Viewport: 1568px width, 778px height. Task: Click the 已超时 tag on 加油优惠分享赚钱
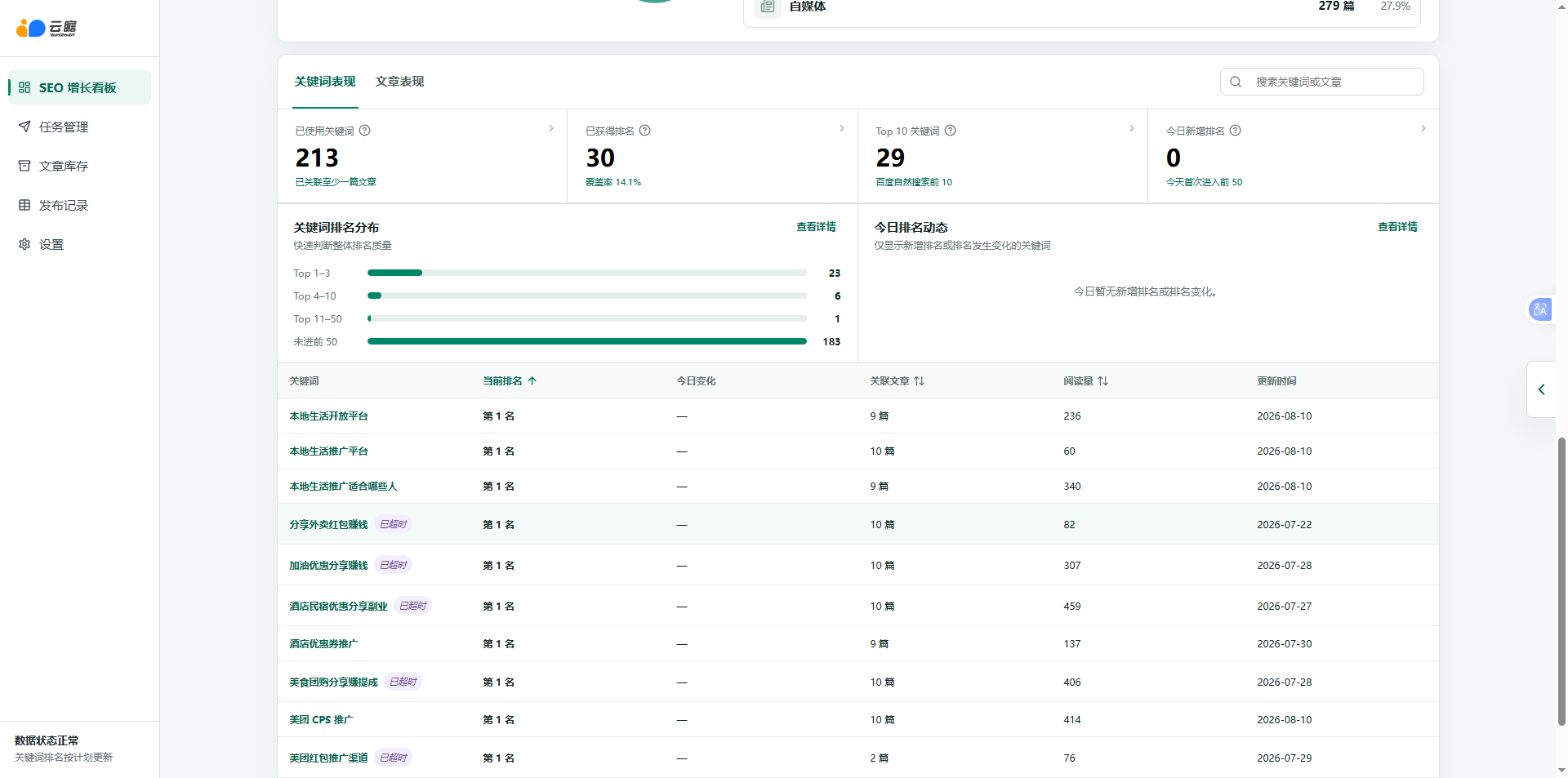click(x=394, y=565)
